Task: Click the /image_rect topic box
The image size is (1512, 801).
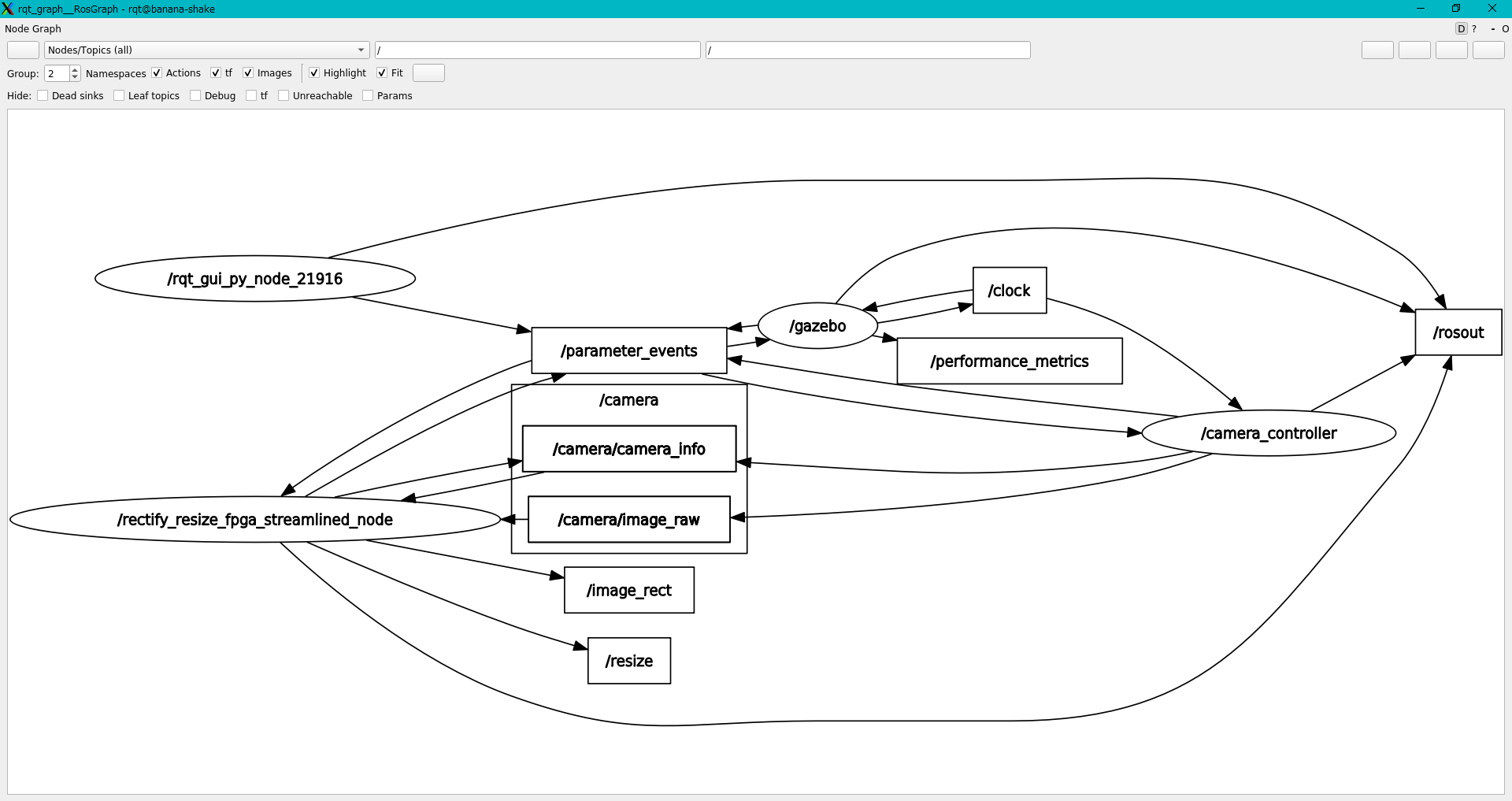Action: [x=629, y=590]
